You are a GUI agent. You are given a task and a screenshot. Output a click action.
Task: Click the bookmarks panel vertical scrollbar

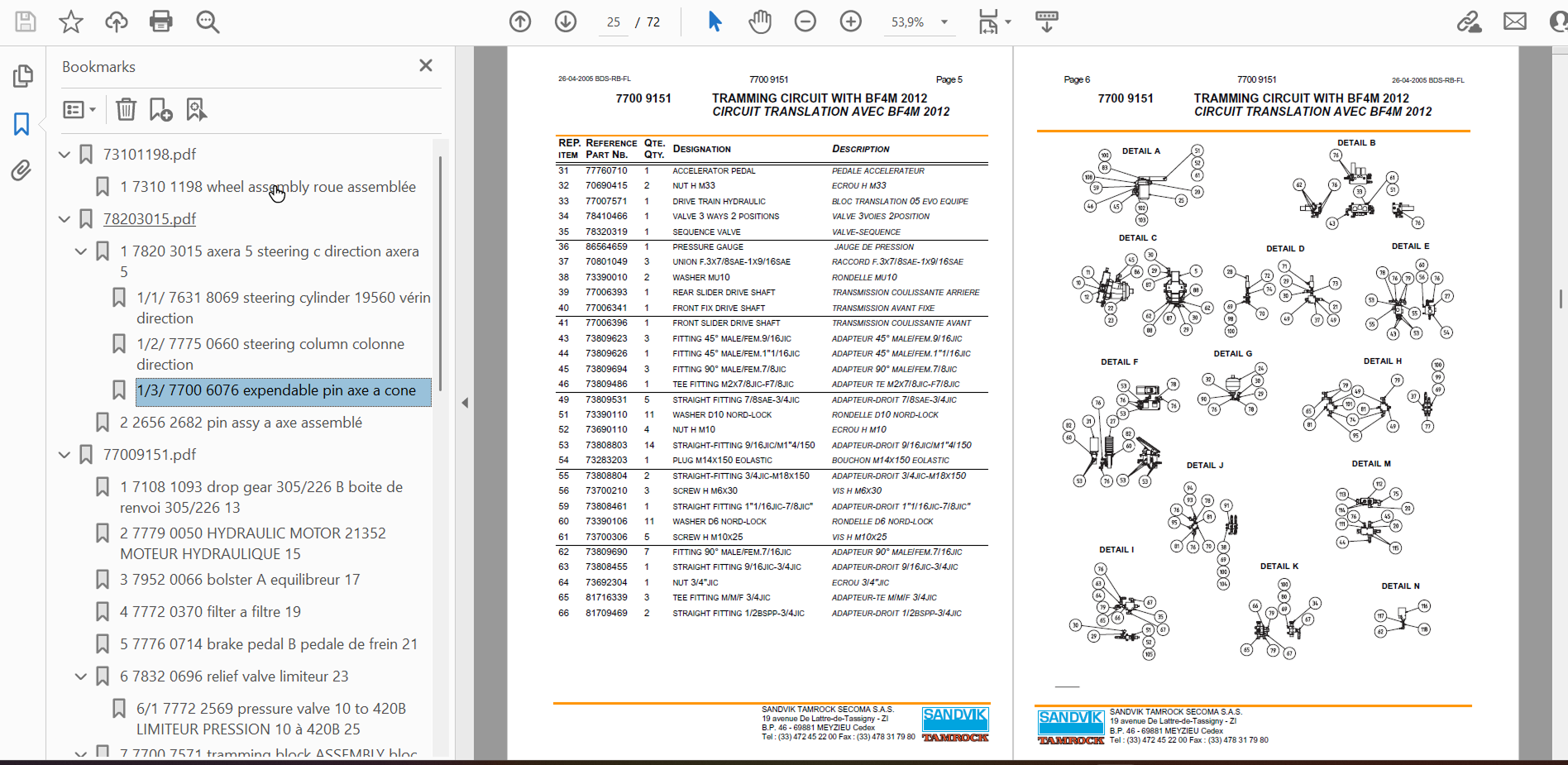[x=440, y=273]
